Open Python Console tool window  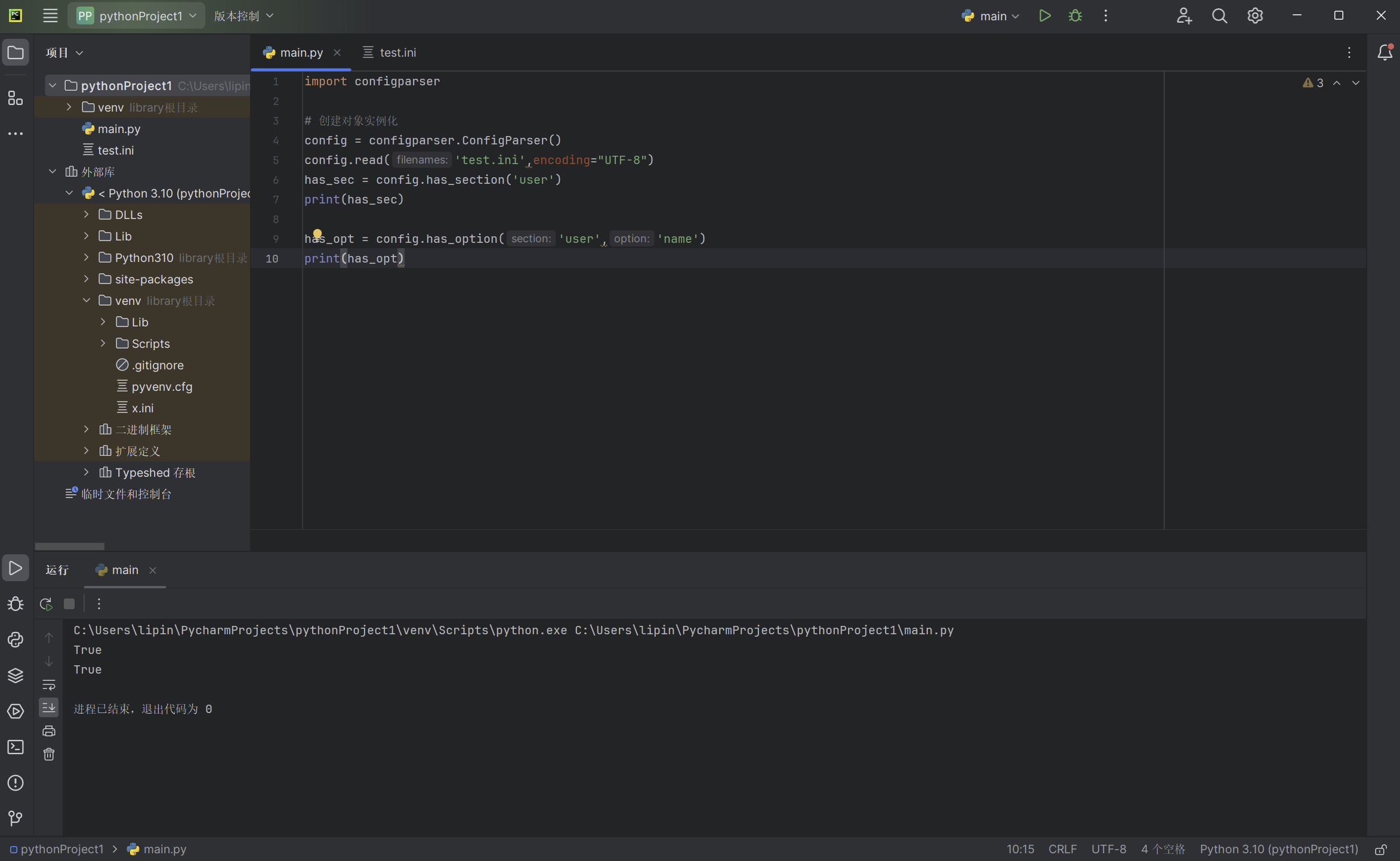(x=16, y=640)
